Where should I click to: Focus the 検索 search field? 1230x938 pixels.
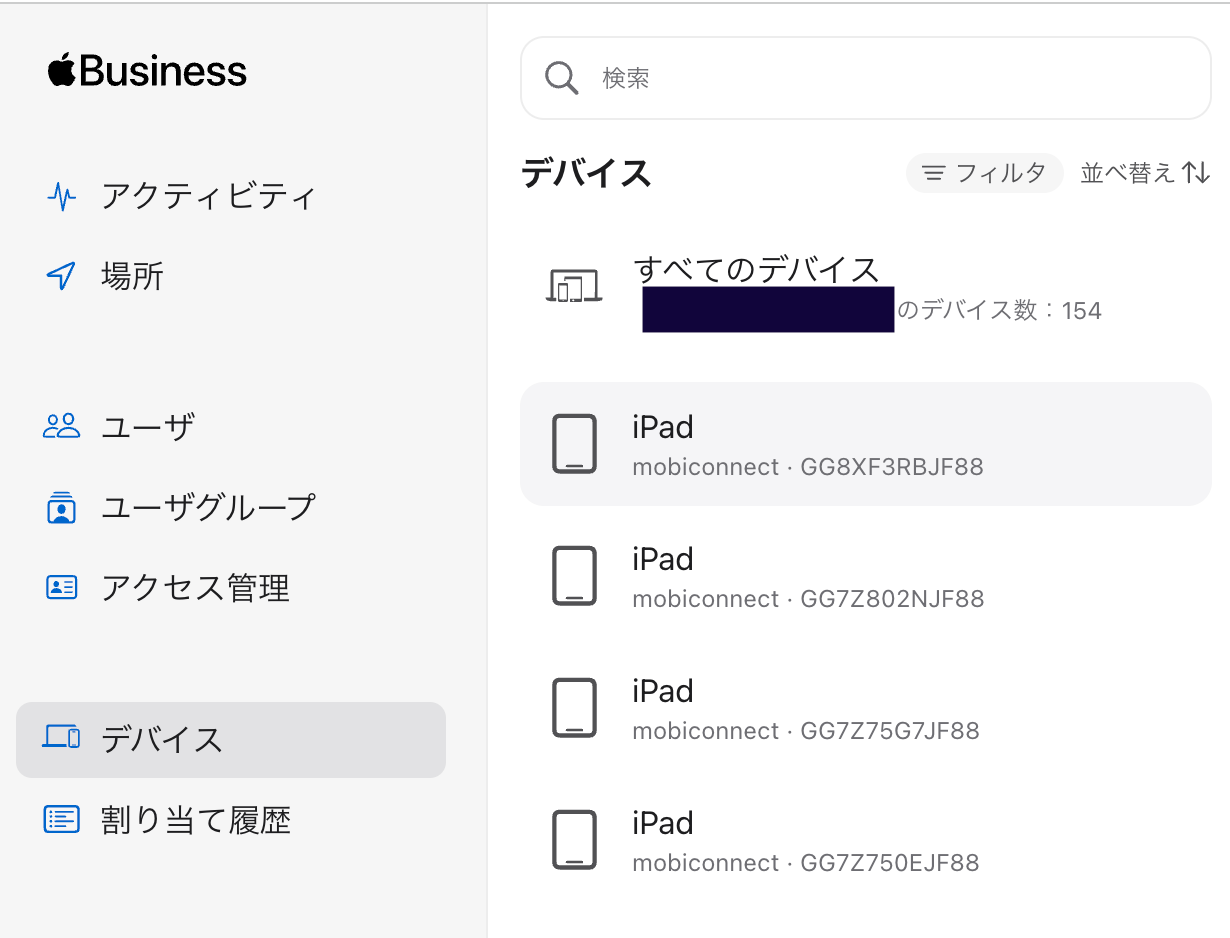866,78
